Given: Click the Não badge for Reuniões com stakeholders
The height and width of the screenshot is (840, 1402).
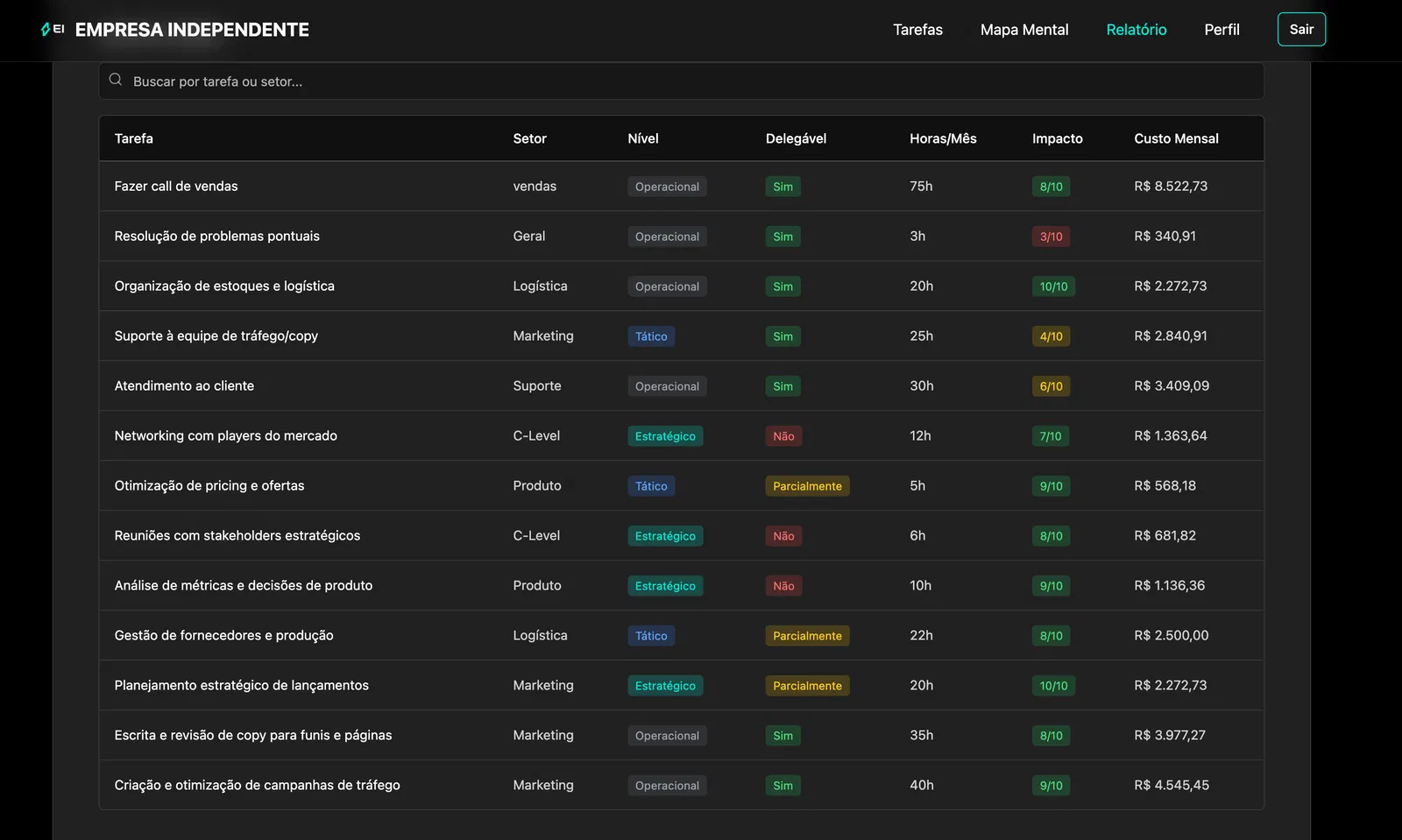Looking at the screenshot, I should (x=783, y=536).
